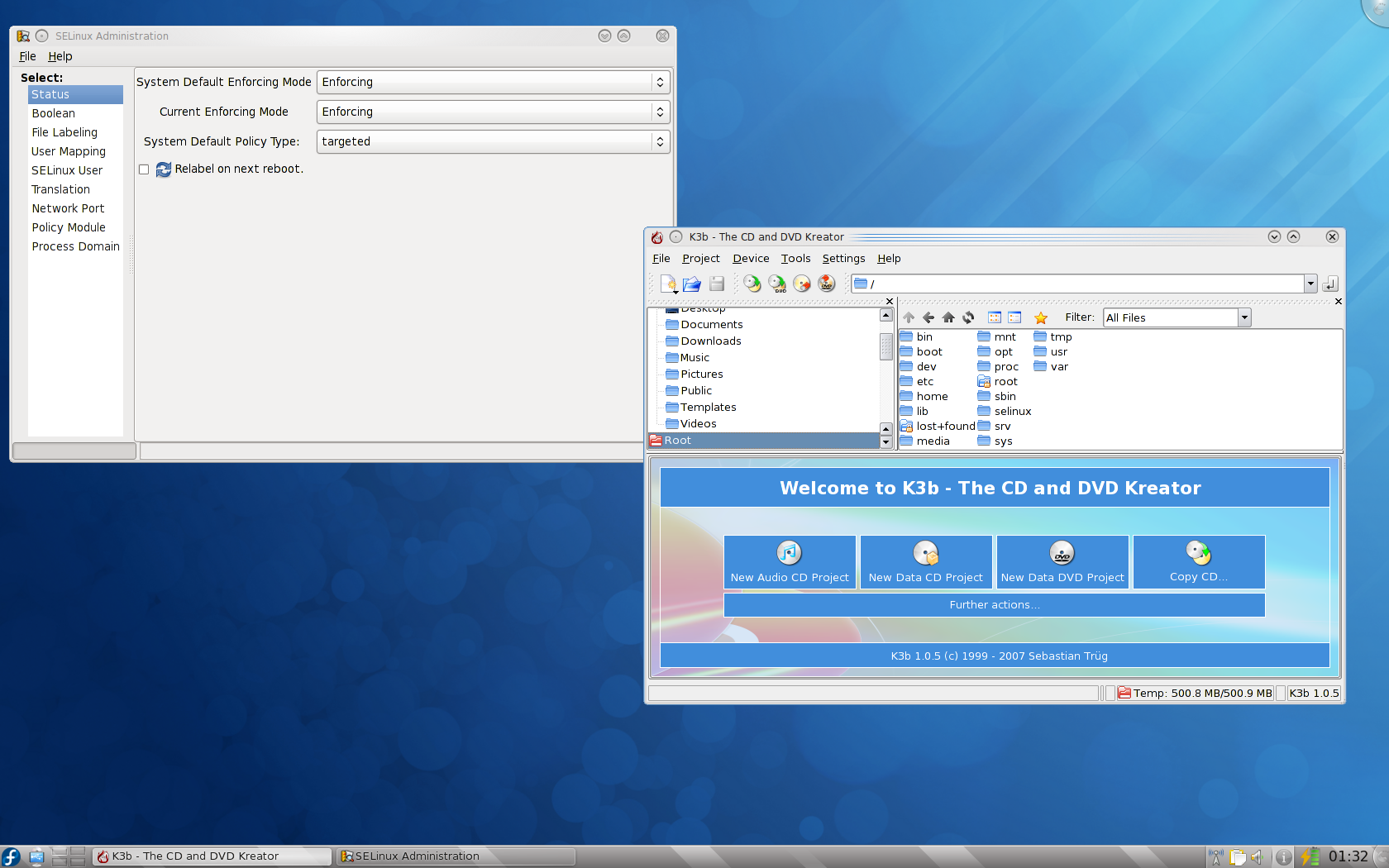Open Help menu in SELinux Administration
The height and width of the screenshot is (868, 1389).
pyautogui.click(x=60, y=56)
